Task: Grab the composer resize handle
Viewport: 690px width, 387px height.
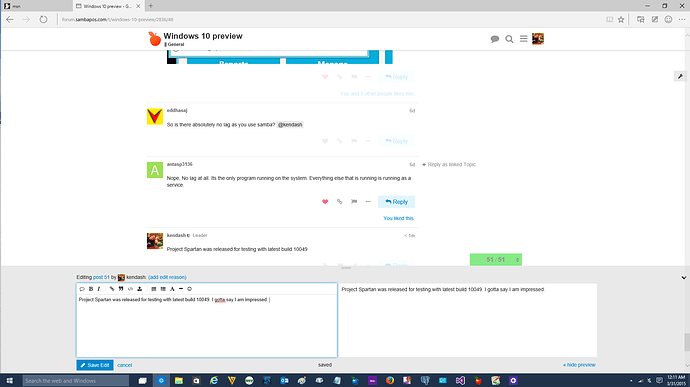Action: click(346, 268)
